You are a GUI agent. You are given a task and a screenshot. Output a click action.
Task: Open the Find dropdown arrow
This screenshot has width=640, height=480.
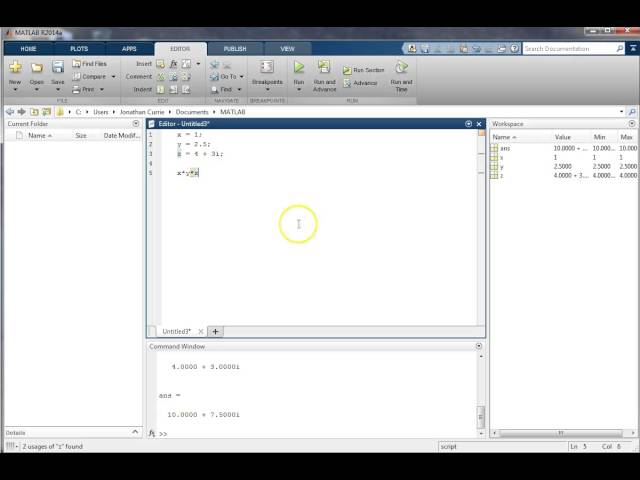(240, 89)
